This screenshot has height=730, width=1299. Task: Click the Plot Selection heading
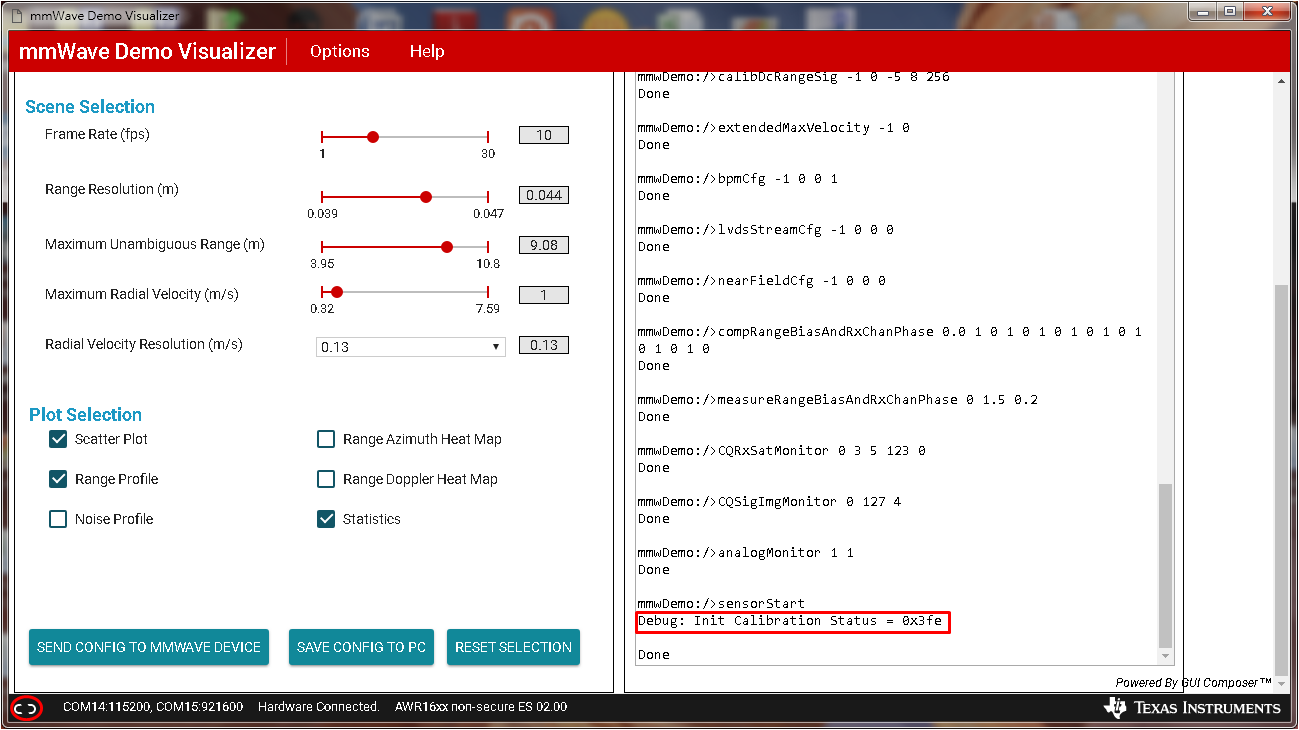pos(85,415)
